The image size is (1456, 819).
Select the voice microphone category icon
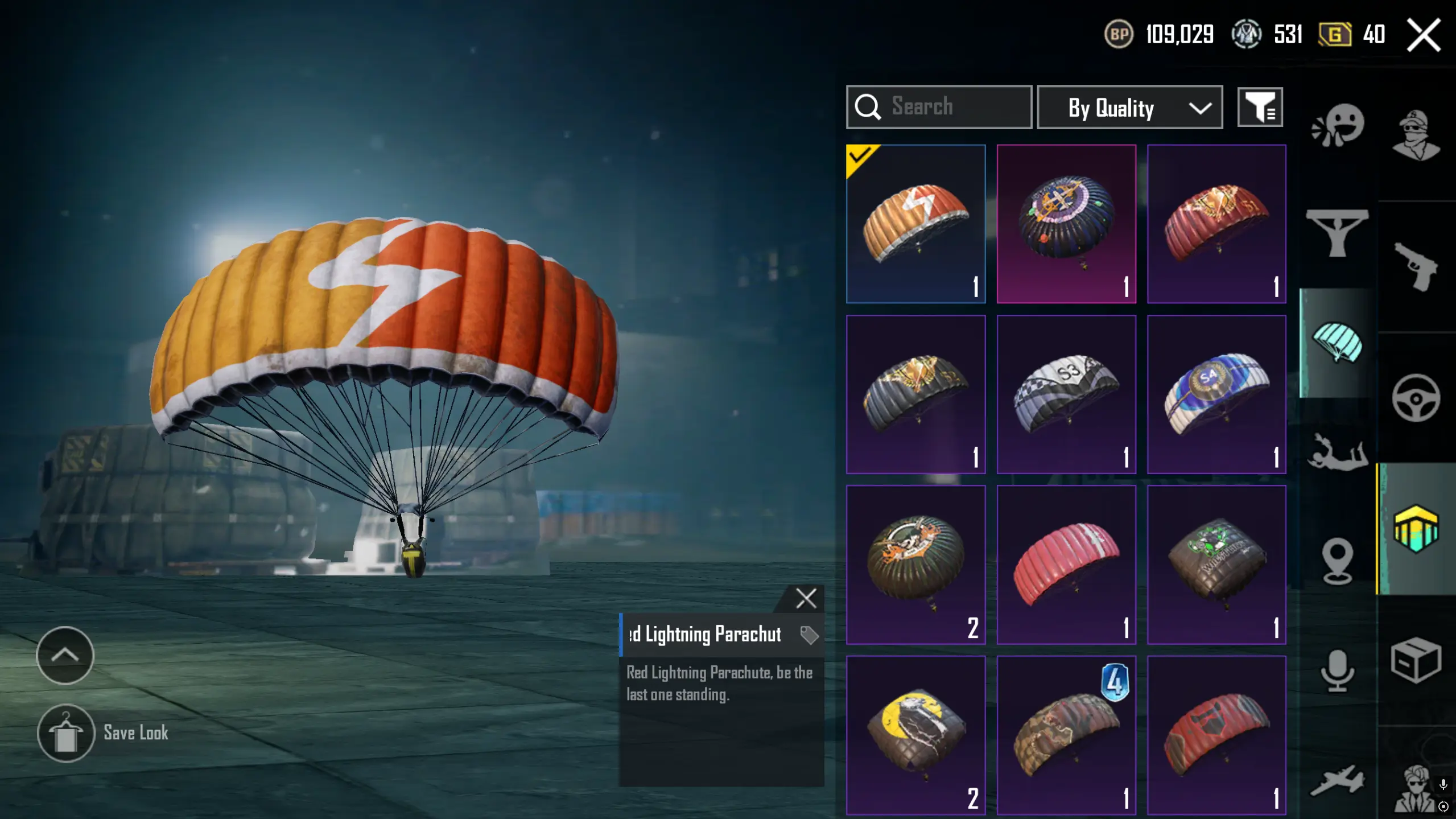tap(1337, 670)
